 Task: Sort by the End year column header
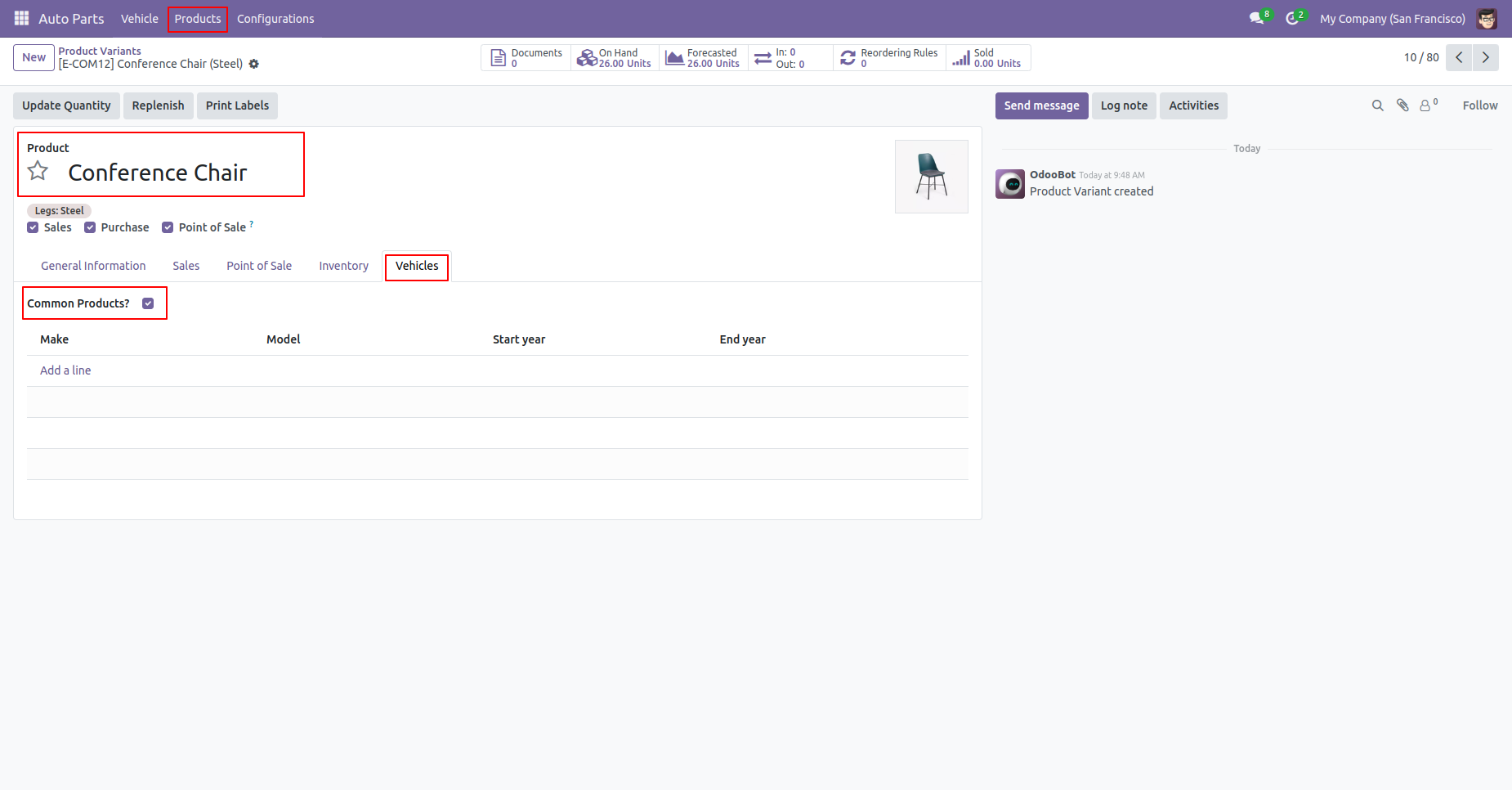click(742, 339)
